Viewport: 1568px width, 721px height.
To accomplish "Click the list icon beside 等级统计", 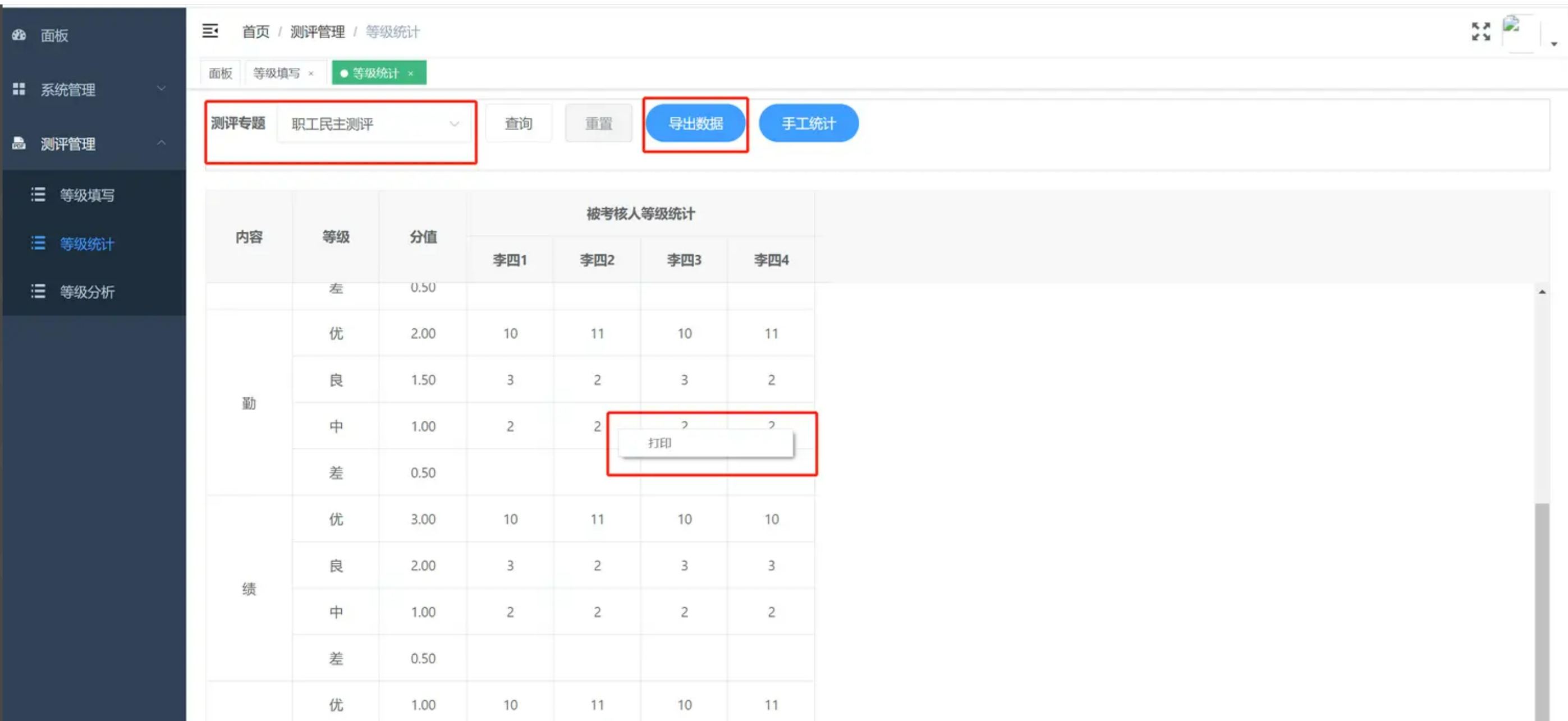I will point(38,244).
